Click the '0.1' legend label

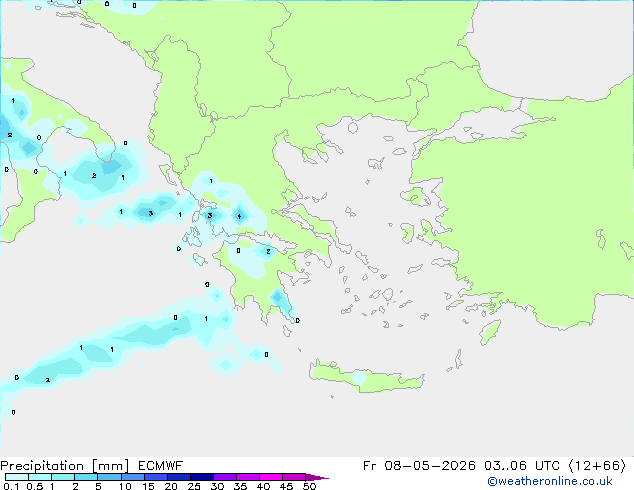pos(11,486)
